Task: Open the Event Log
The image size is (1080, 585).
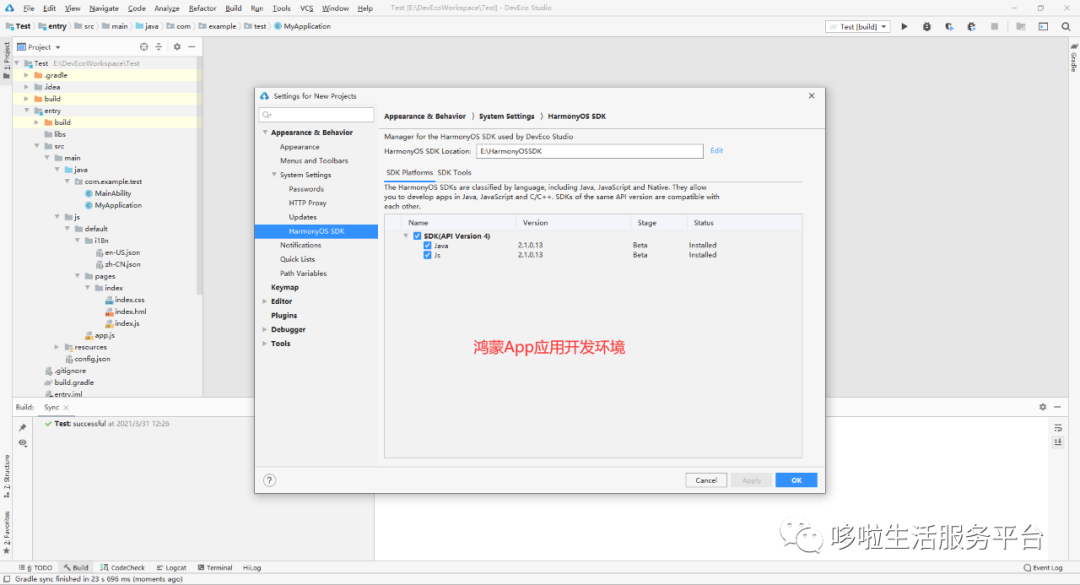Action: click(1043, 568)
